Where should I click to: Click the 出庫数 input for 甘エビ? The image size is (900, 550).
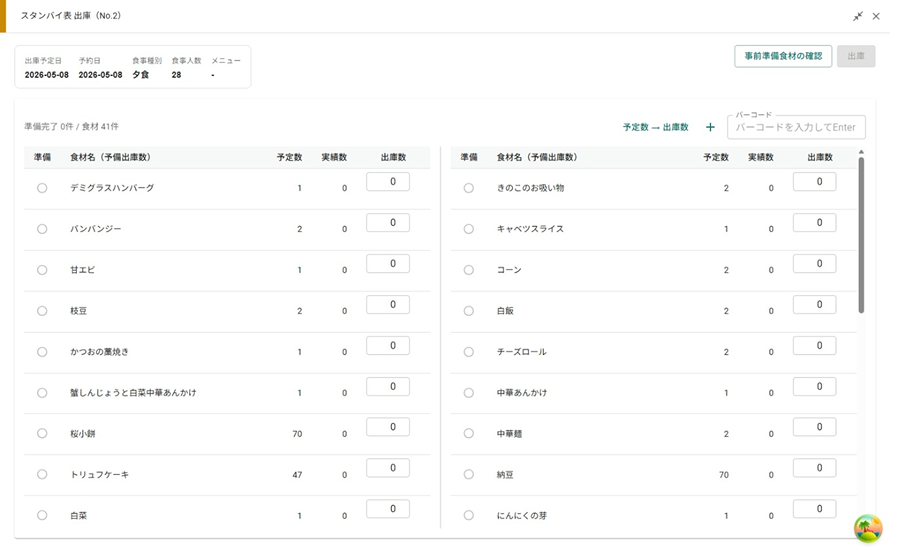point(388,264)
